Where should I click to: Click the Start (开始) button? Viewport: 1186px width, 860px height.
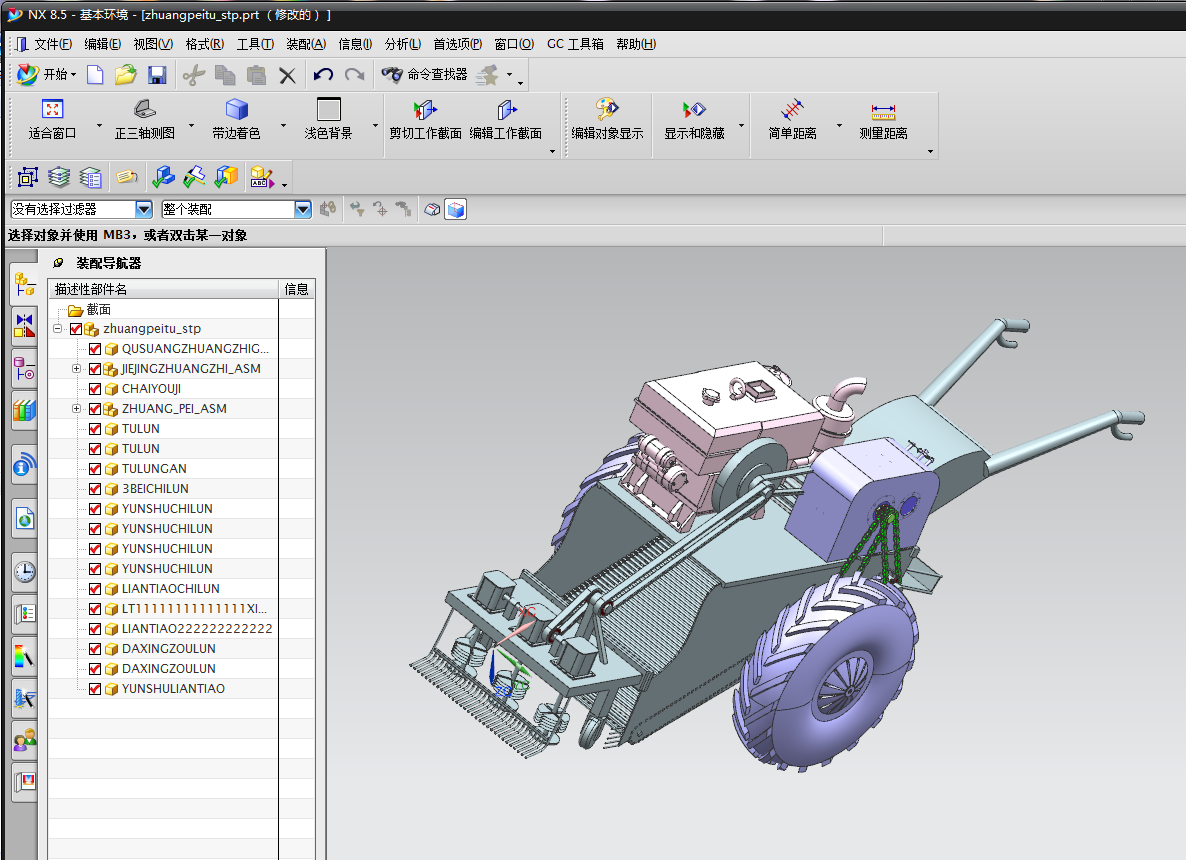point(46,75)
